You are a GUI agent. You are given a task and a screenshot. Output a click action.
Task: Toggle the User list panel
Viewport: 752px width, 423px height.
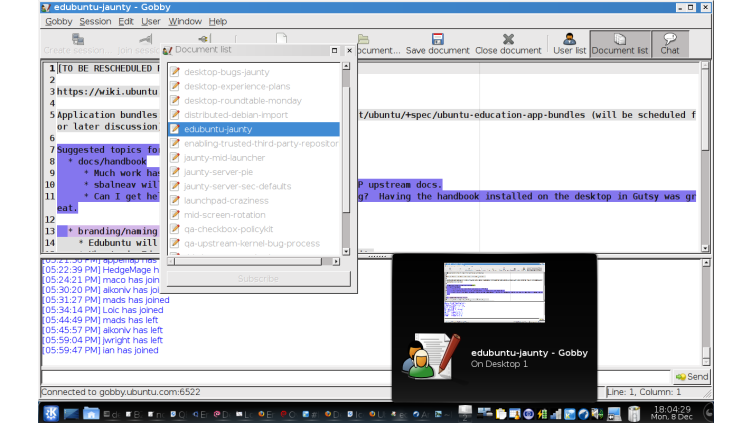[x=569, y=44]
